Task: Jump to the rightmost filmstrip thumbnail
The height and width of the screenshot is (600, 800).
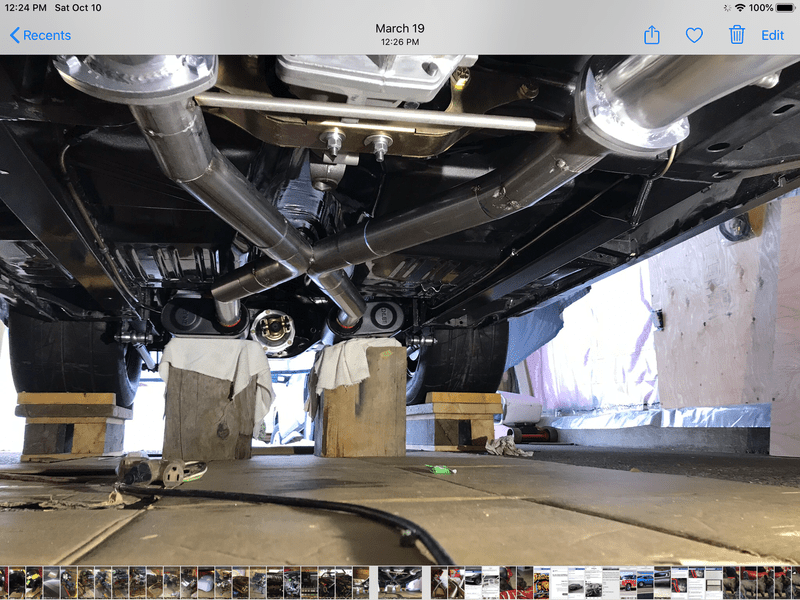Action: (794, 582)
